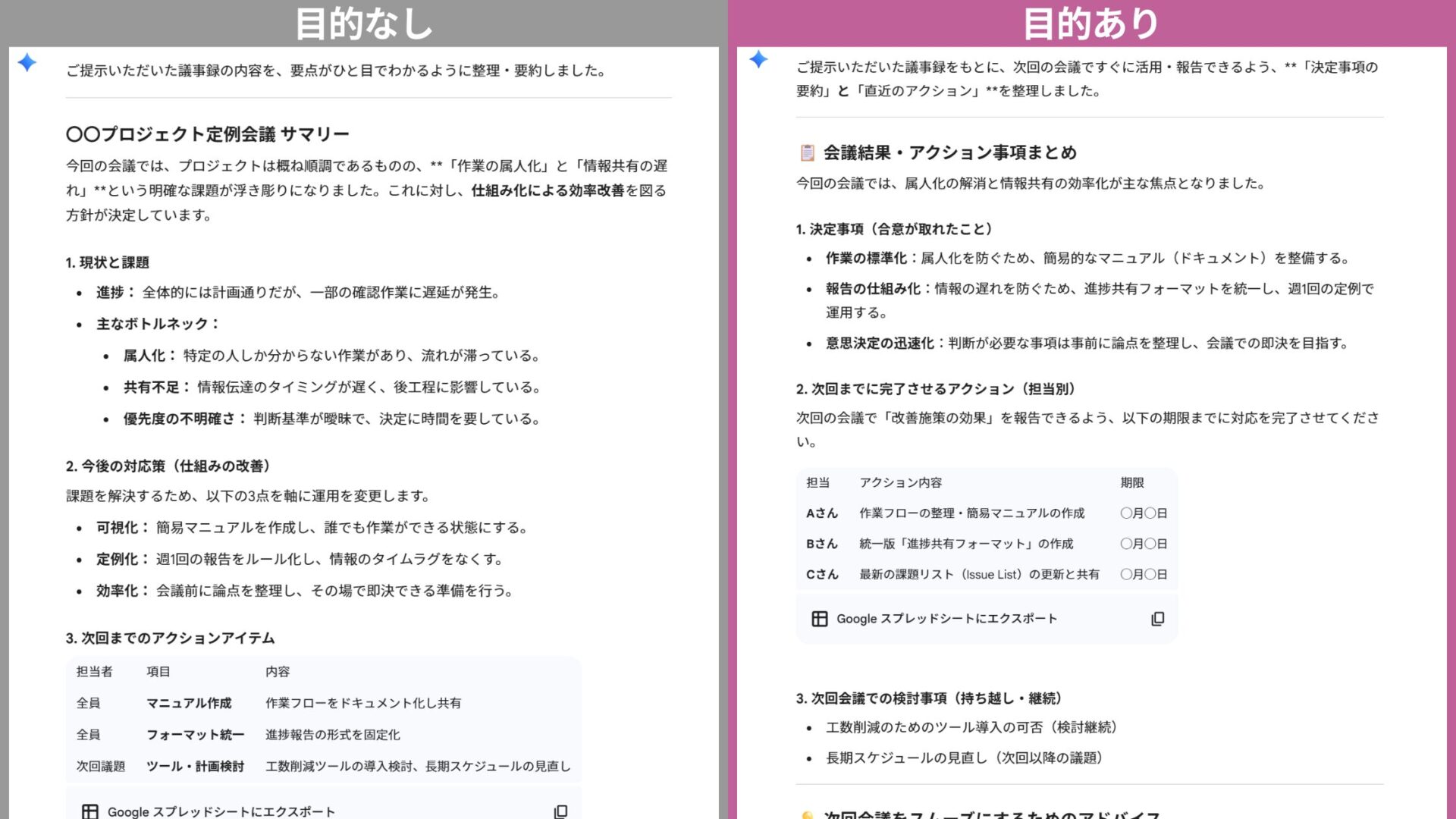Click the spreadsheet grid icon in left export bar

coord(90,811)
